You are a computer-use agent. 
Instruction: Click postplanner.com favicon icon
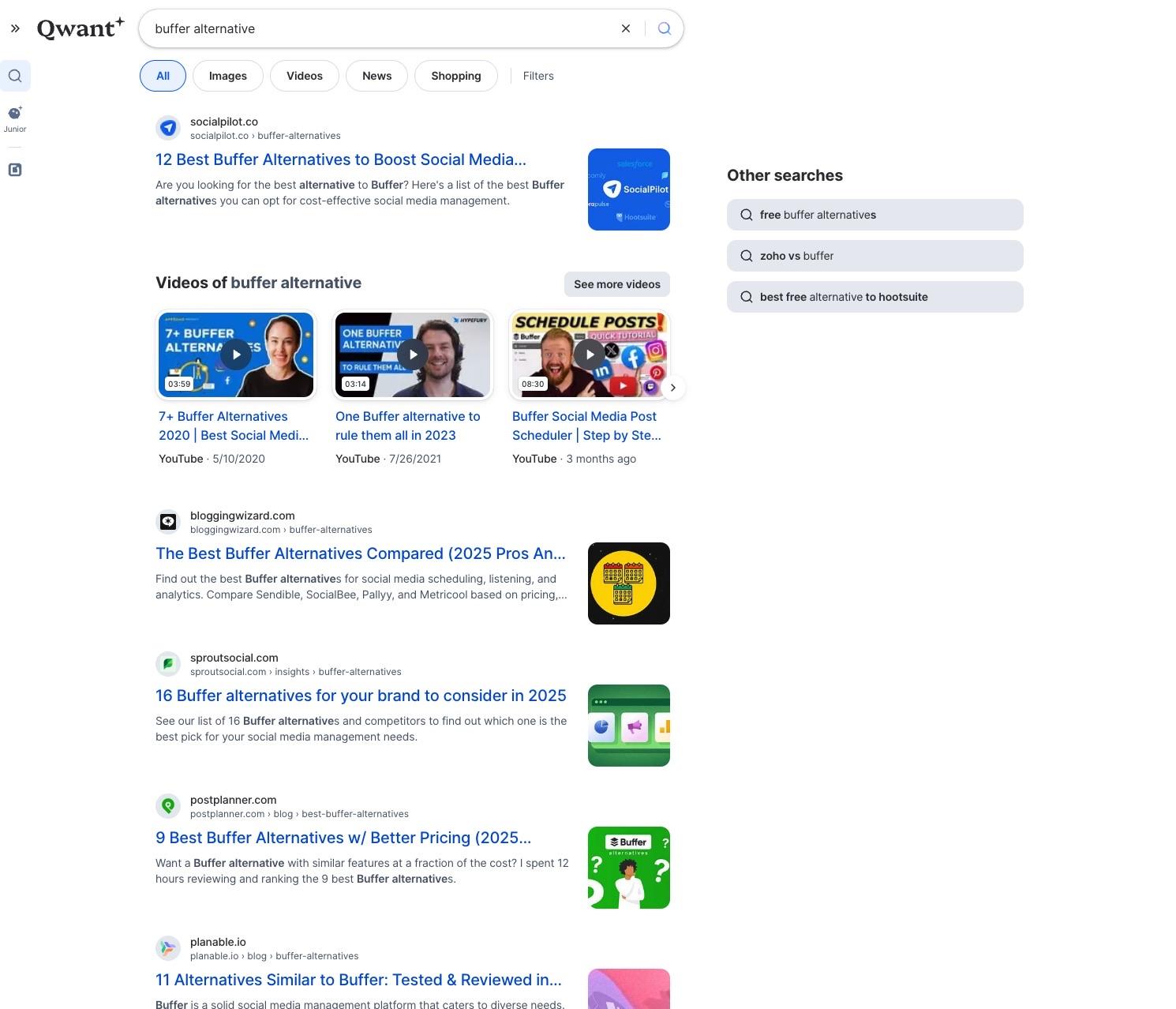(168, 806)
